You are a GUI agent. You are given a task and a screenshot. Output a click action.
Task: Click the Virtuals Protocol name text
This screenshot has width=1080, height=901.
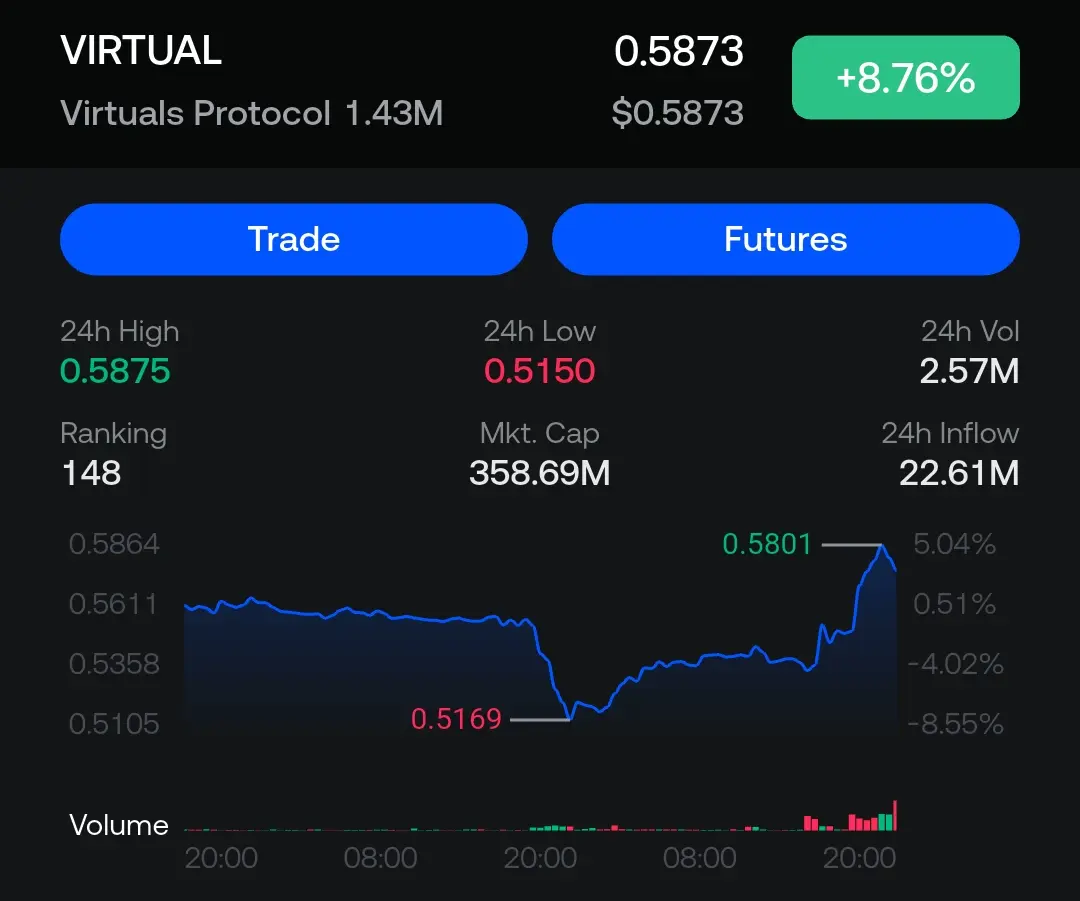[x=196, y=113]
